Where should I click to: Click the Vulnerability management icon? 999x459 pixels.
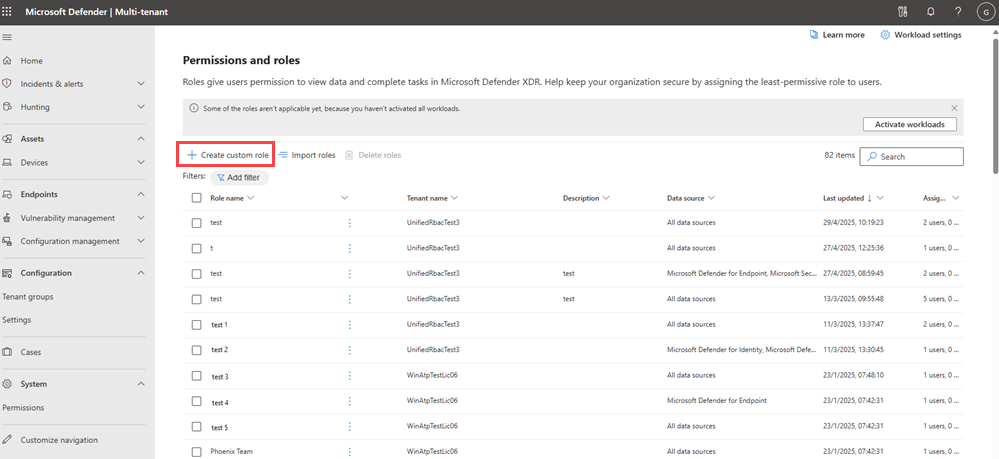pos(8,218)
